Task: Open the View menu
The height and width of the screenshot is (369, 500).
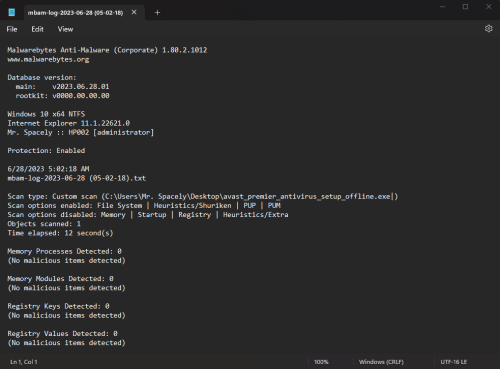Action: point(65,29)
